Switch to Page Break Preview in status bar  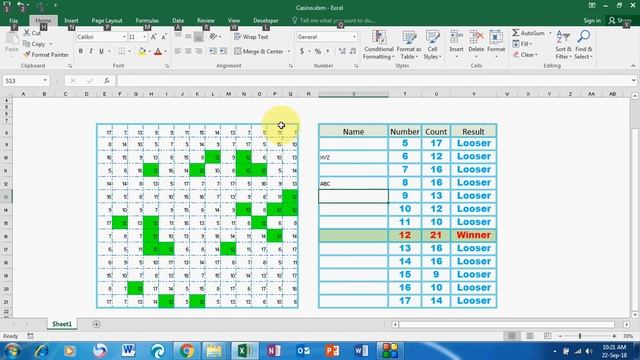(x=547, y=336)
